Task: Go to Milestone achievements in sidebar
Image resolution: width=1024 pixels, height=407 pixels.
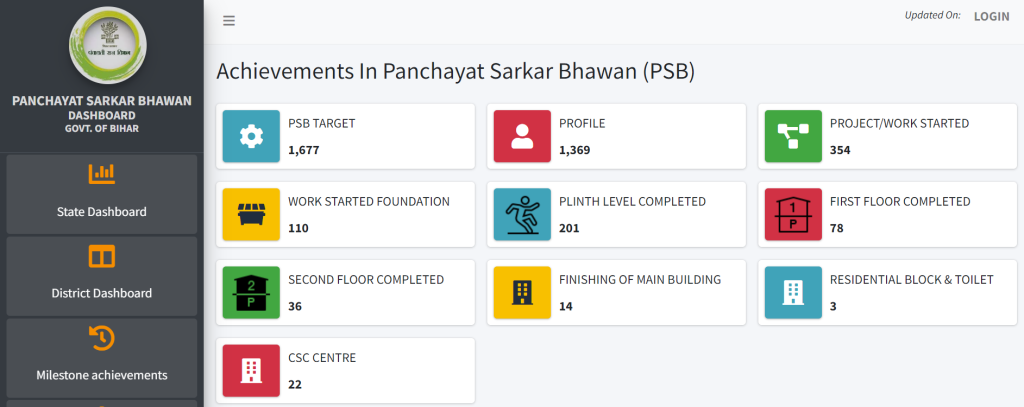Action: coord(101,357)
